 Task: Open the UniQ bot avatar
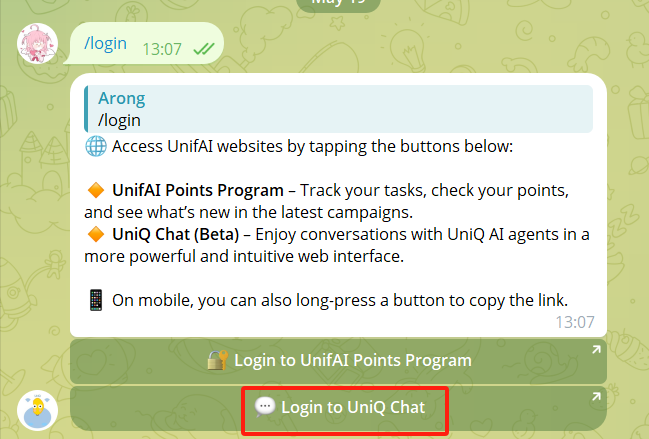coord(37,410)
